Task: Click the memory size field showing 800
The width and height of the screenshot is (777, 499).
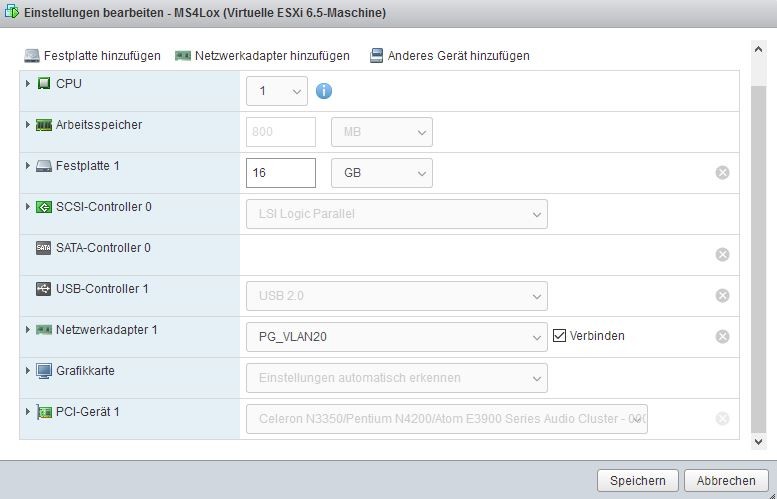Action: (x=281, y=132)
